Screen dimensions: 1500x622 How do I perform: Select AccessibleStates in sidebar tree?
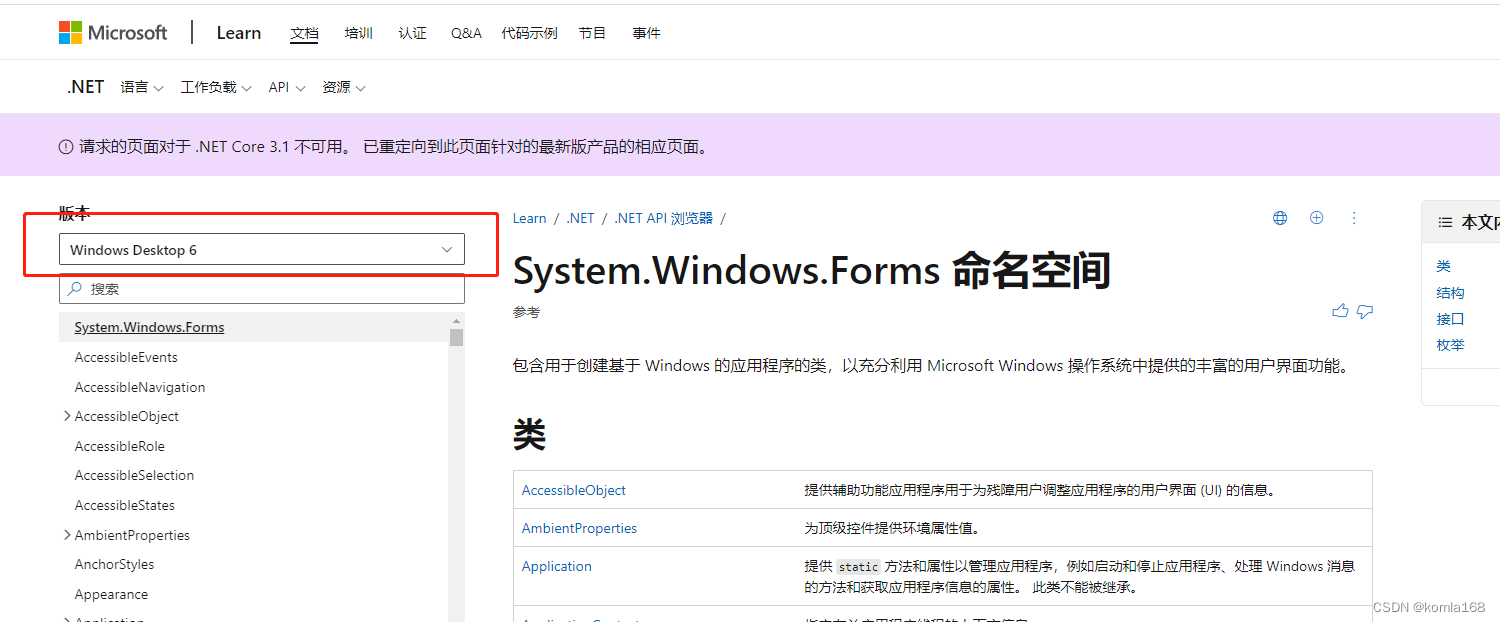pos(125,505)
